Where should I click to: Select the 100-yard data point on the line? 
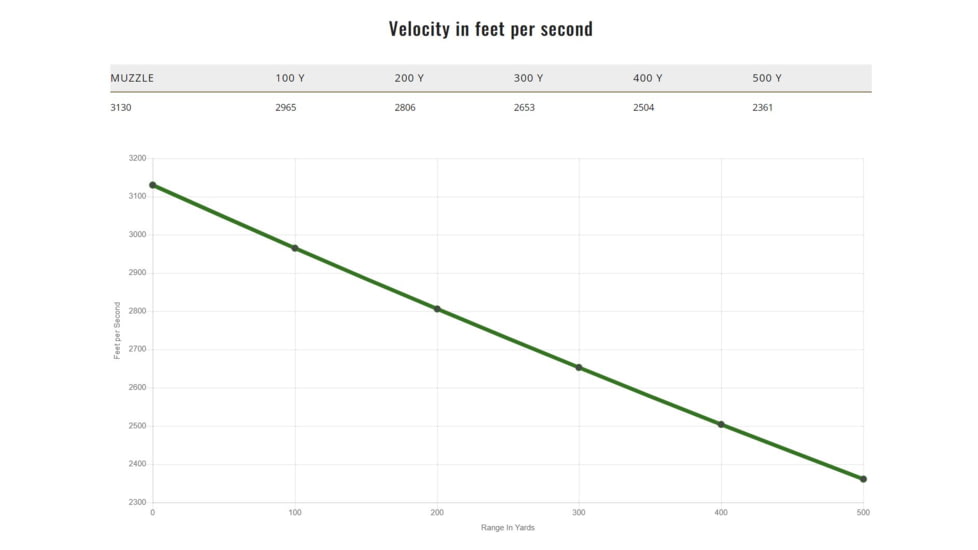coord(295,248)
